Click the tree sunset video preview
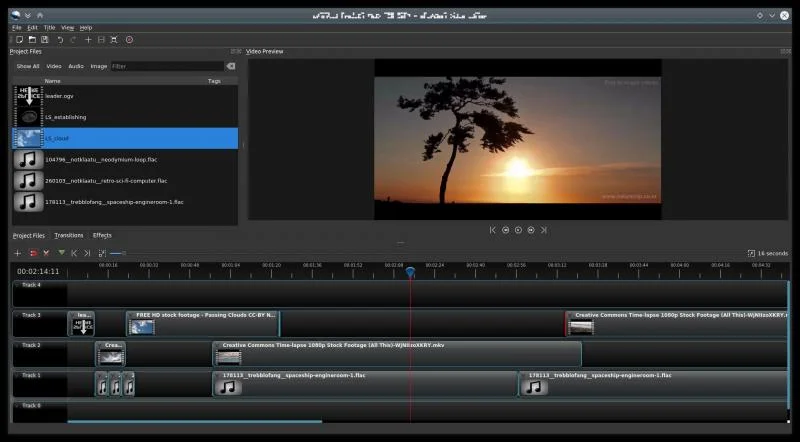This screenshot has height=442, width=800. coord(518,139)
